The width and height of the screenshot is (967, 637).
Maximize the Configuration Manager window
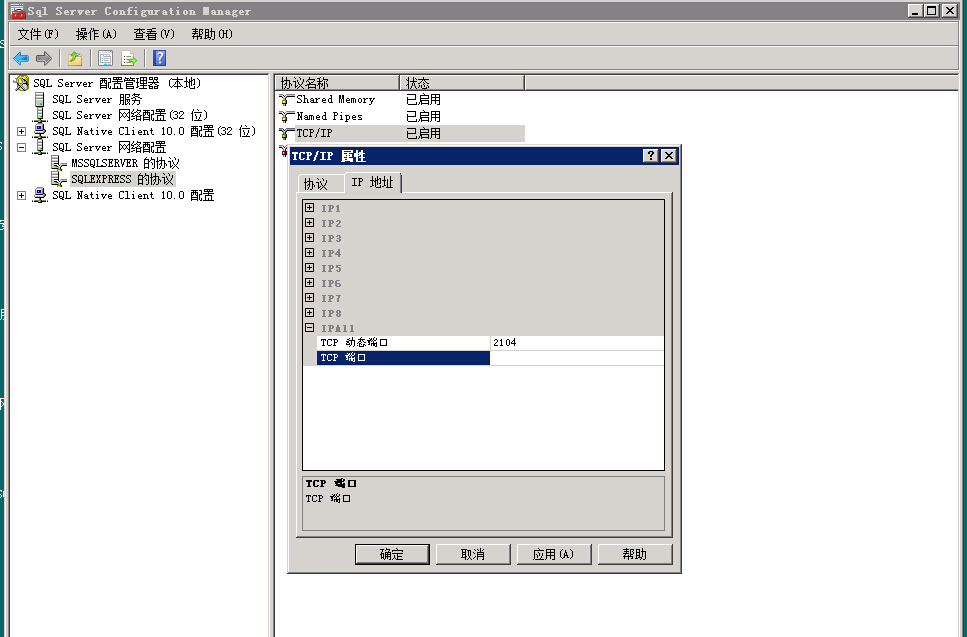(x=932, y=10)
